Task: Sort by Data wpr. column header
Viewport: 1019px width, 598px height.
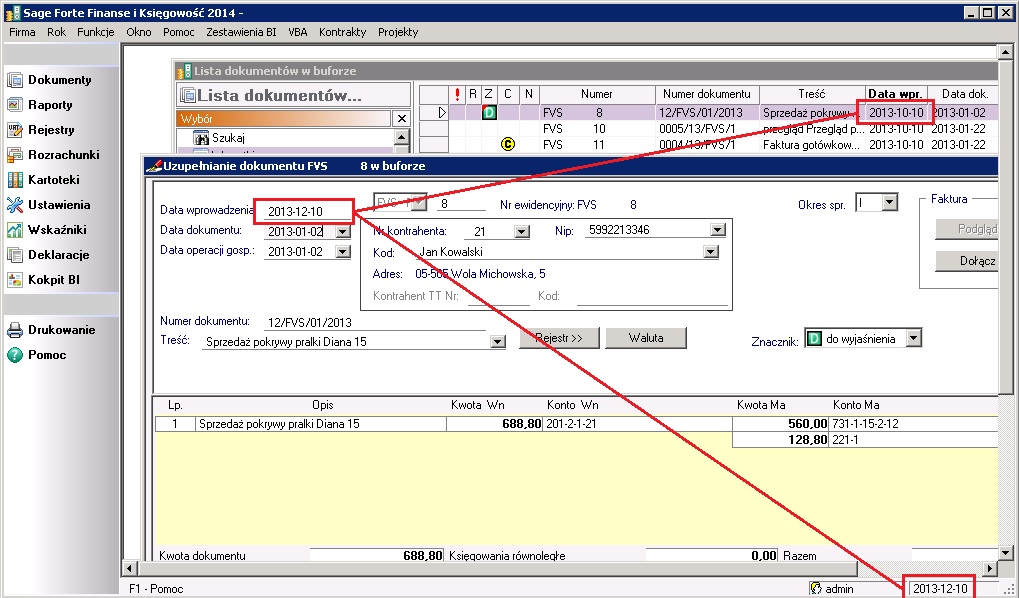Action: 895,94
